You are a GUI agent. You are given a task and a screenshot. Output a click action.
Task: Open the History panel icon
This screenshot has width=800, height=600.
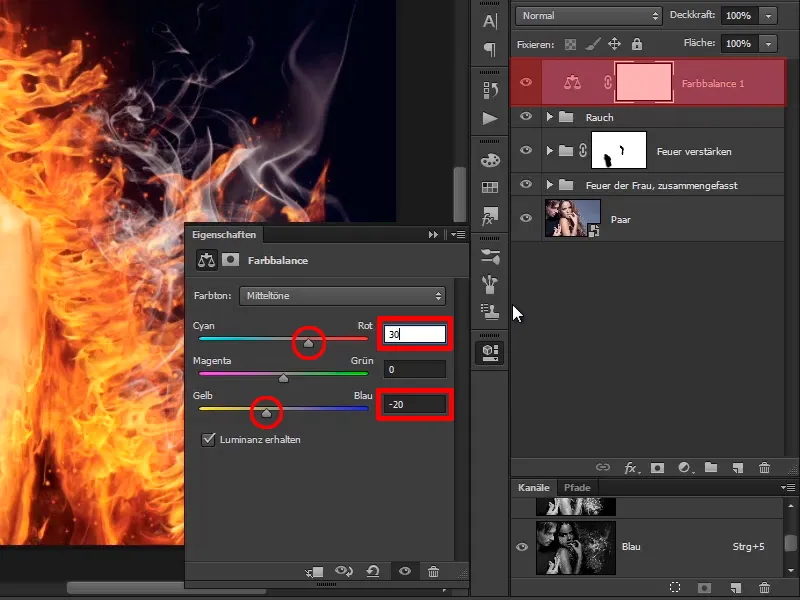point(490,90)
